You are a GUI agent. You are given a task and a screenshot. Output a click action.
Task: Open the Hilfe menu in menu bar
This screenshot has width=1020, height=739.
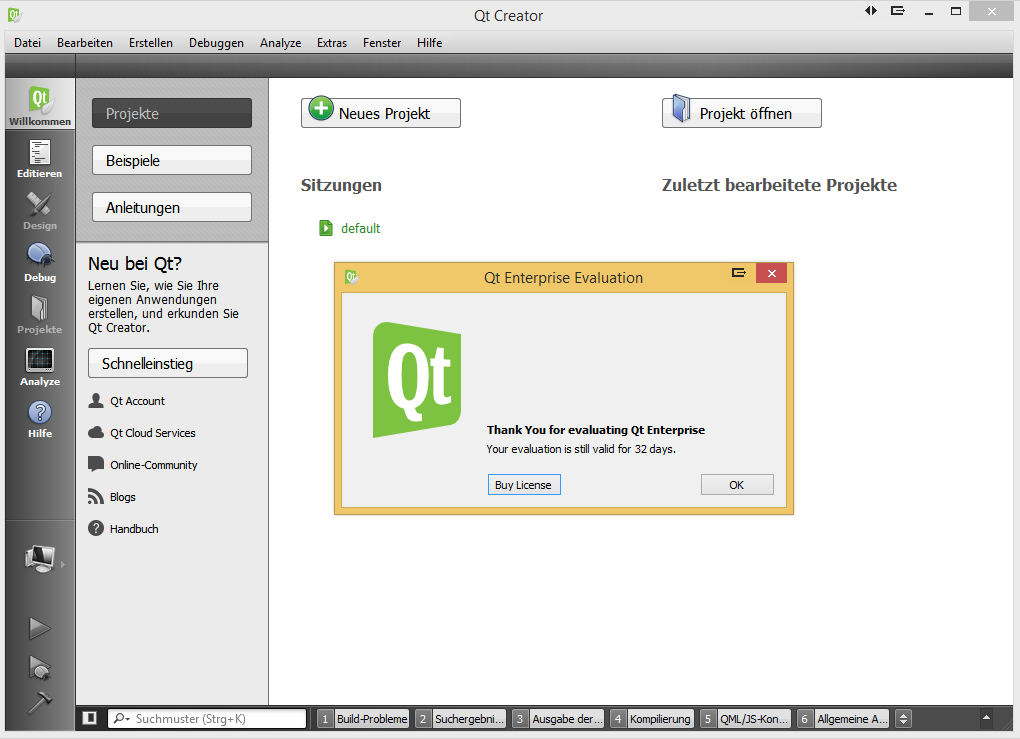tap(429, 43)
